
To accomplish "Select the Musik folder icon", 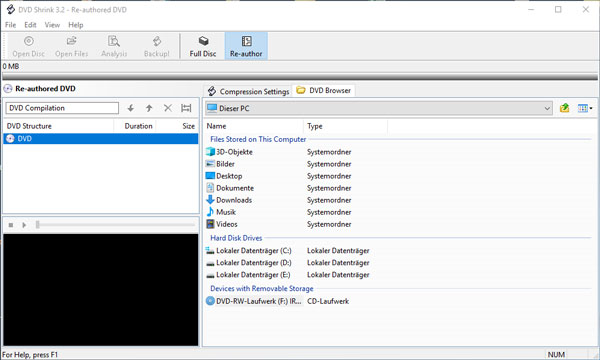I will coord(210,212).
